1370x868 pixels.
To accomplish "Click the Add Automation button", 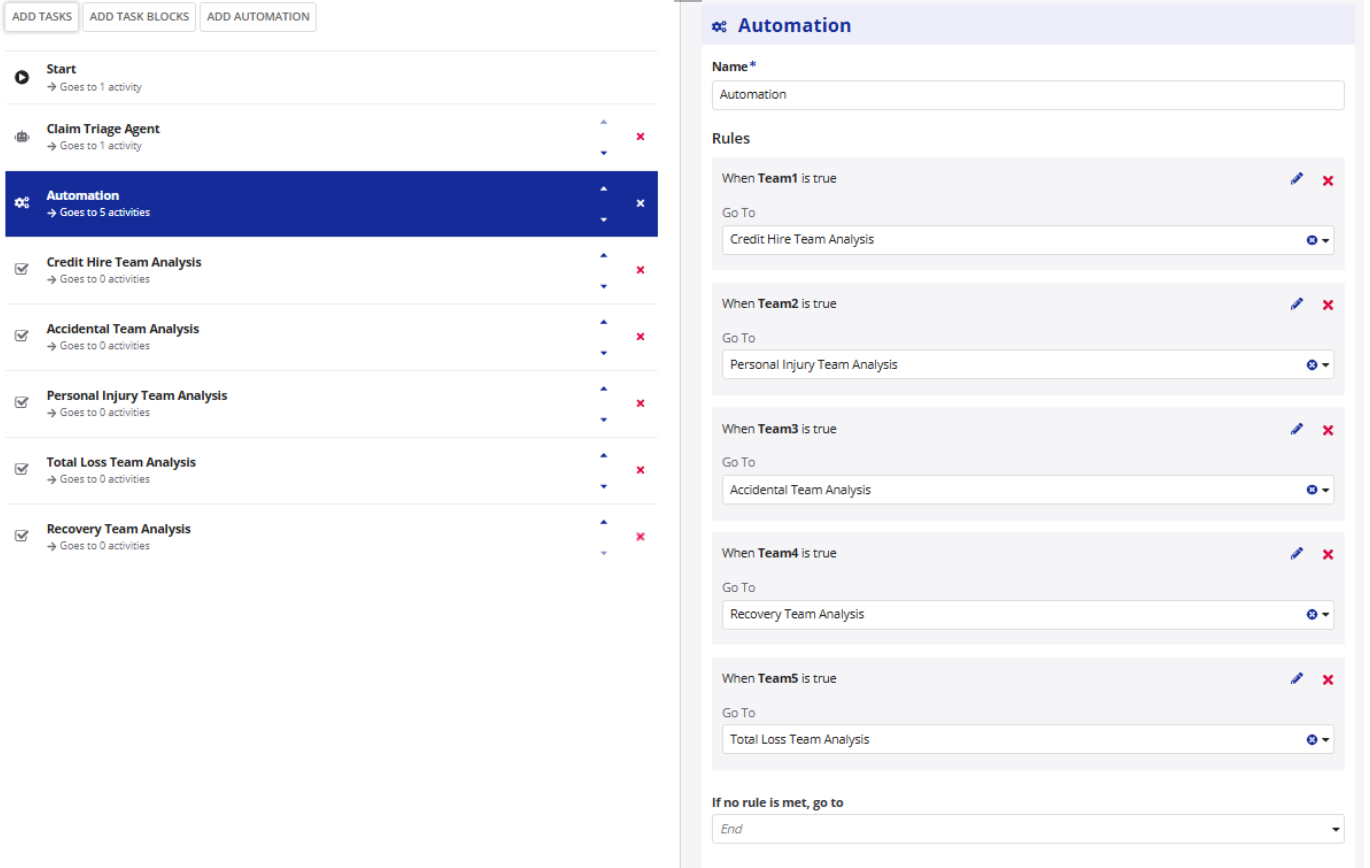I will click(258, 17).
